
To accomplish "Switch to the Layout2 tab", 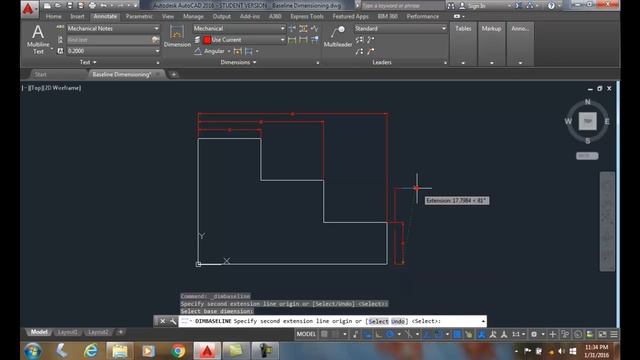I will coord(98,332).
